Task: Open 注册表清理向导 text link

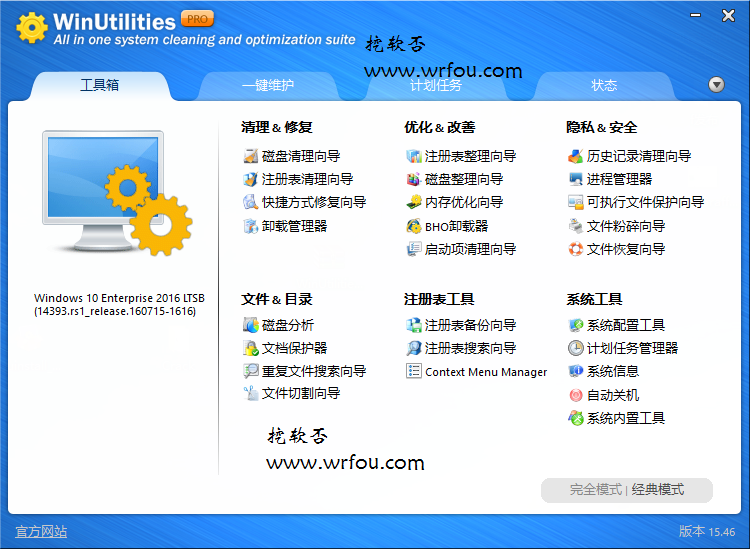Action: [x=308, y=179]
